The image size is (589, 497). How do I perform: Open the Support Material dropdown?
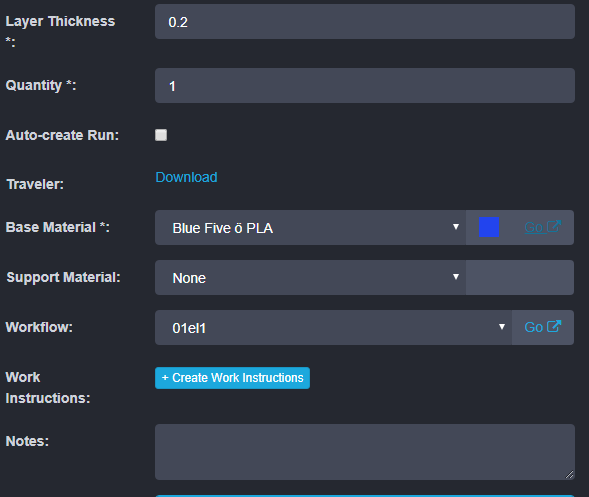coord(310,278)
